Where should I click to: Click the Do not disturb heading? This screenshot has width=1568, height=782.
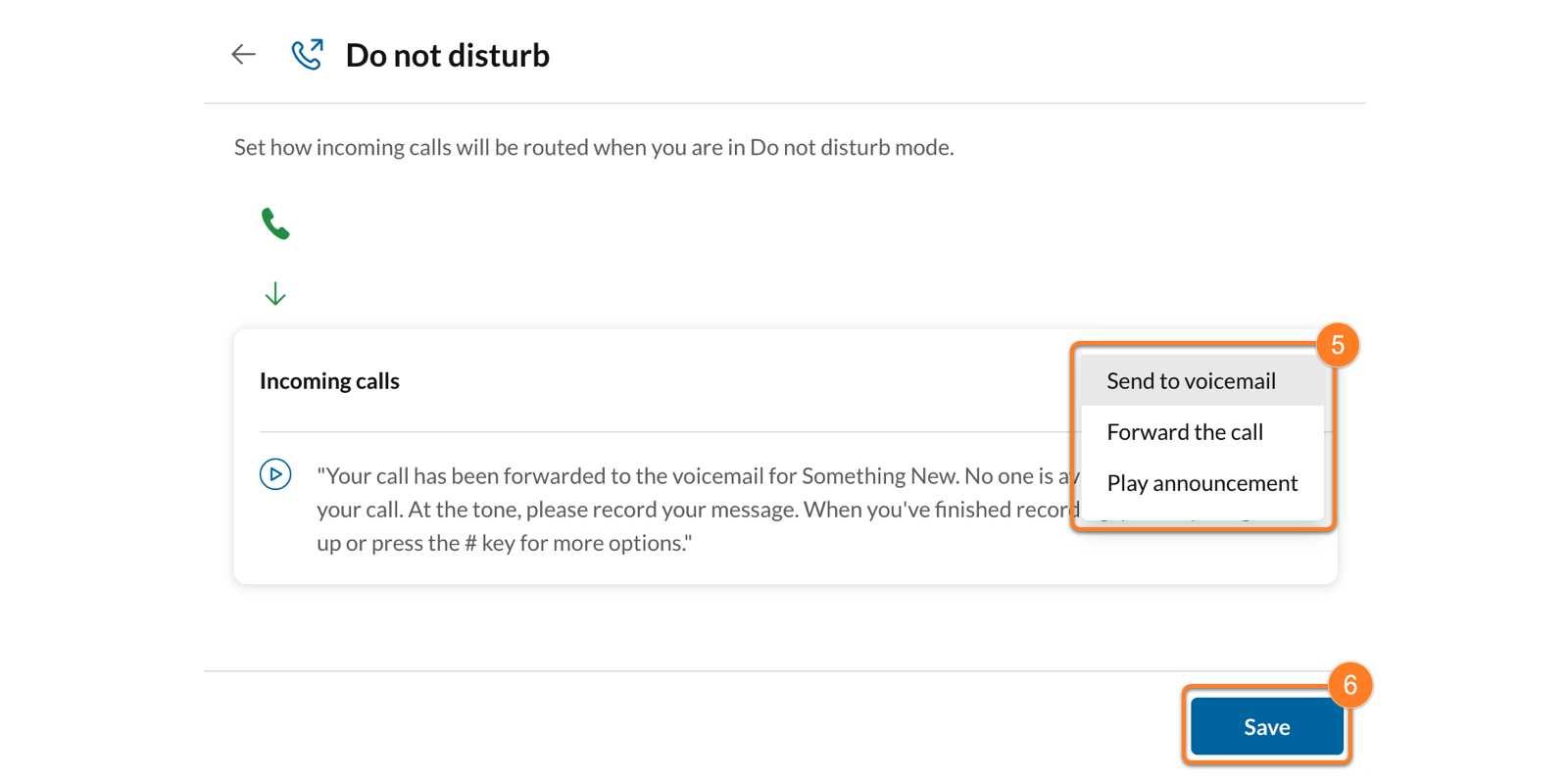pos(448,56)
